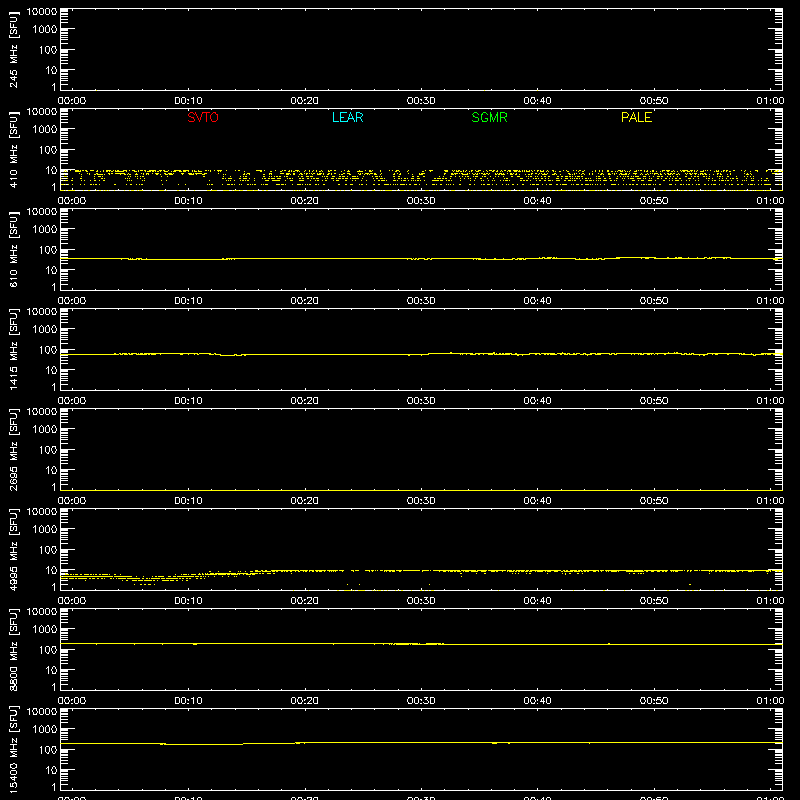Click the 00:10 tick under the 245 MHz plot
This screenshot has height=800, width=800.
pos(188,101)
